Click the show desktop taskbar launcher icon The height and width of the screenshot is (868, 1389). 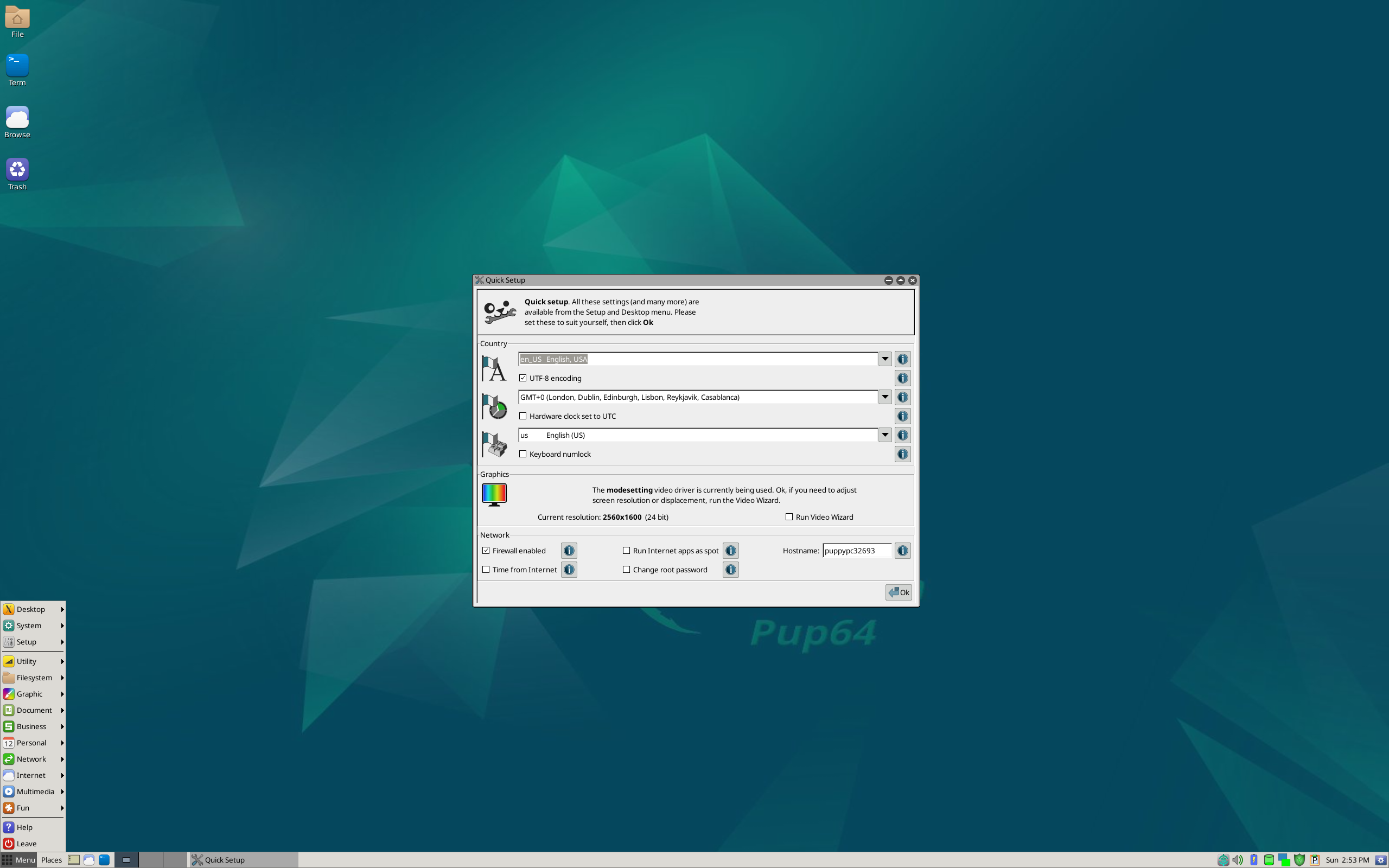73,859
